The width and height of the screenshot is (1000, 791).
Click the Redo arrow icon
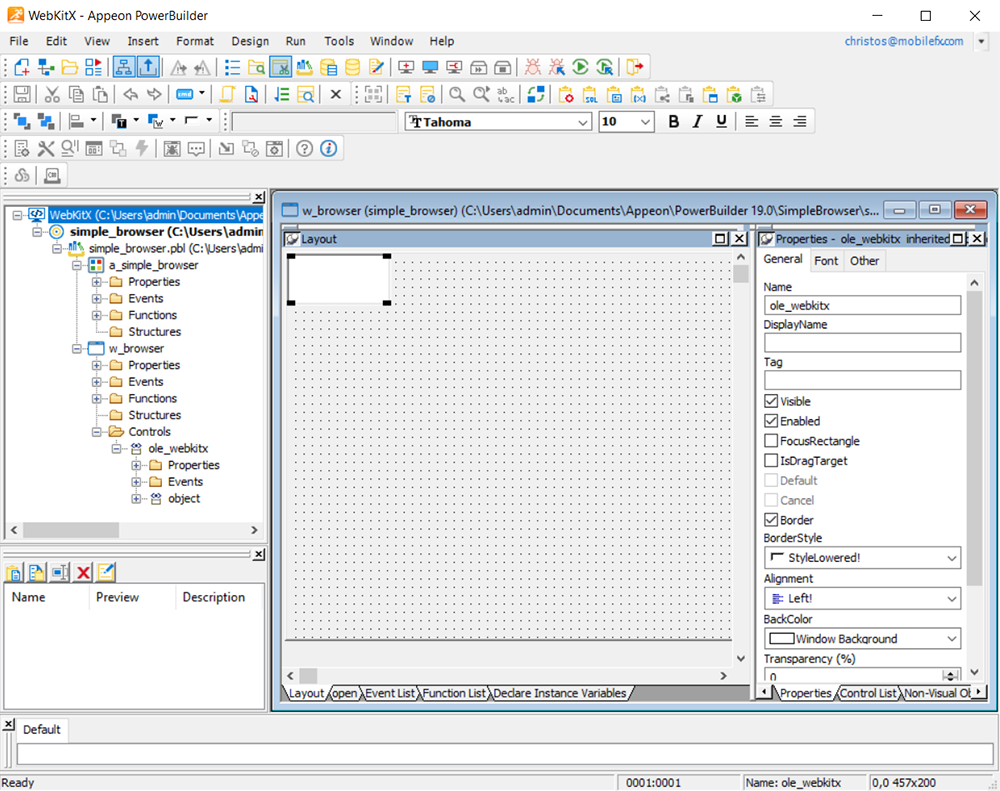(x=154, y=95)
